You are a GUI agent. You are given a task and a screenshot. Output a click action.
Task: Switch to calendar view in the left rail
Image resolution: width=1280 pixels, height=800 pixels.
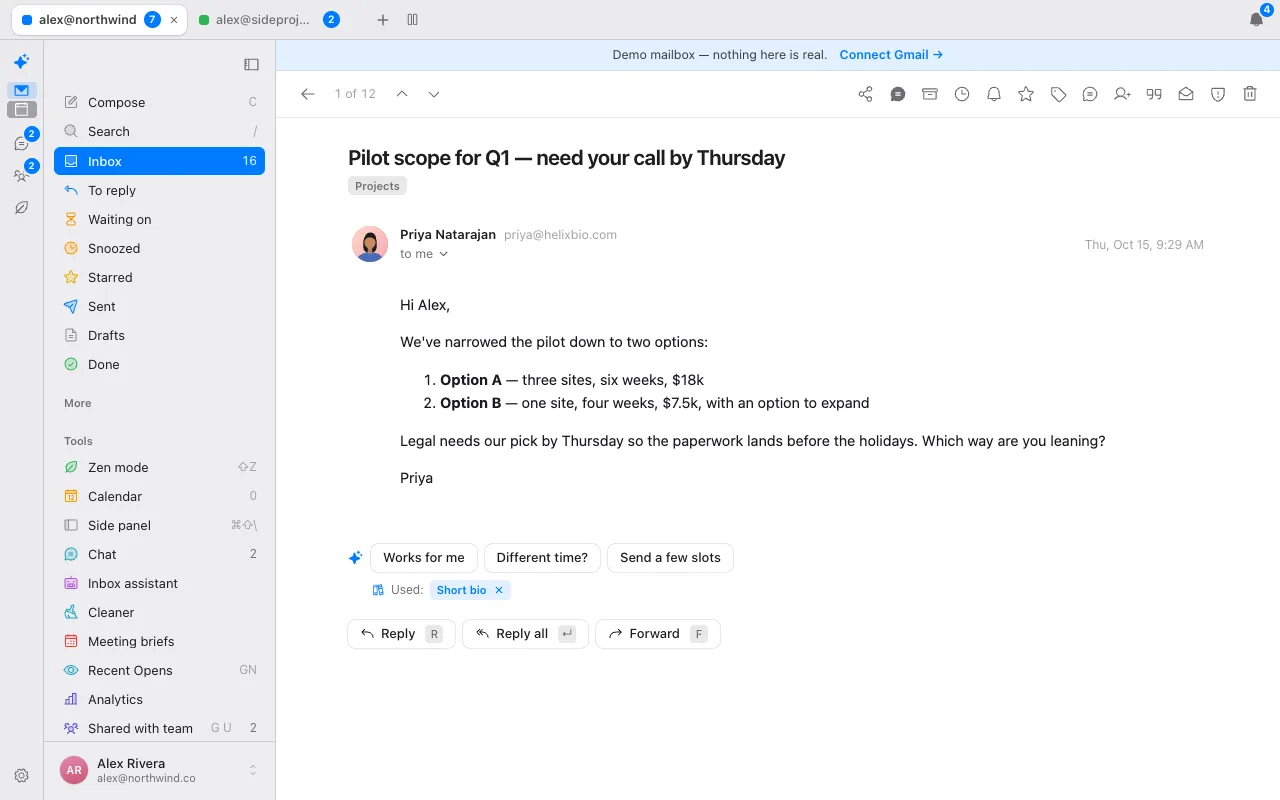22,110
